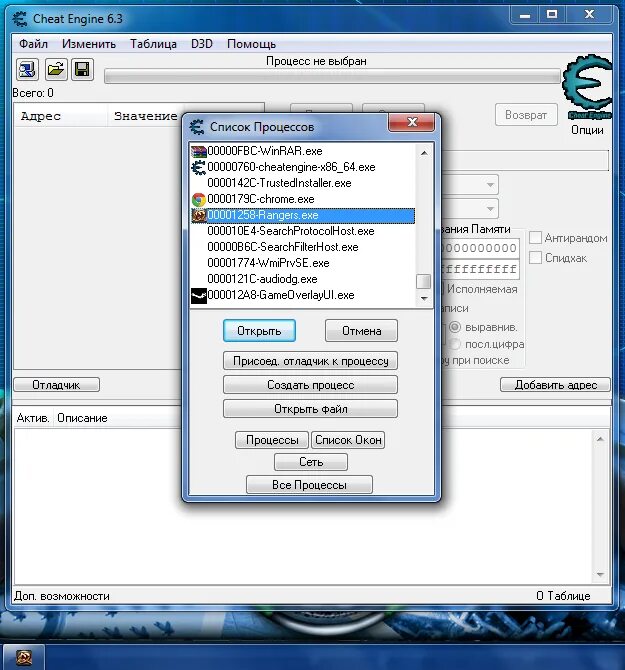Screen dimensions: 625x670
Task: Select 00000FBC-WinRAR.exe in the list
Action: coord(302,151)
